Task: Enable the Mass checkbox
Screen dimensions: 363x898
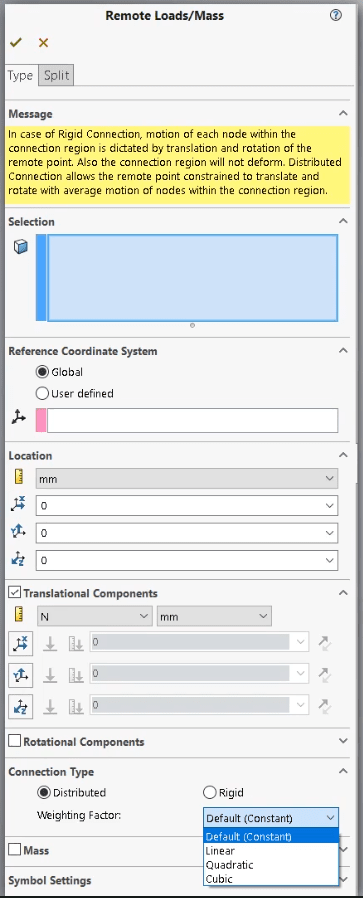Action: [15, 850]
